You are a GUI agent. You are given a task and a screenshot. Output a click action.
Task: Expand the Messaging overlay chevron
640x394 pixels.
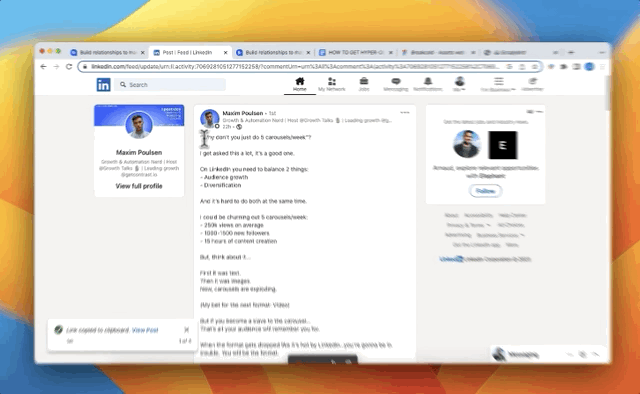pyautogui.click(x=596, y=354)
